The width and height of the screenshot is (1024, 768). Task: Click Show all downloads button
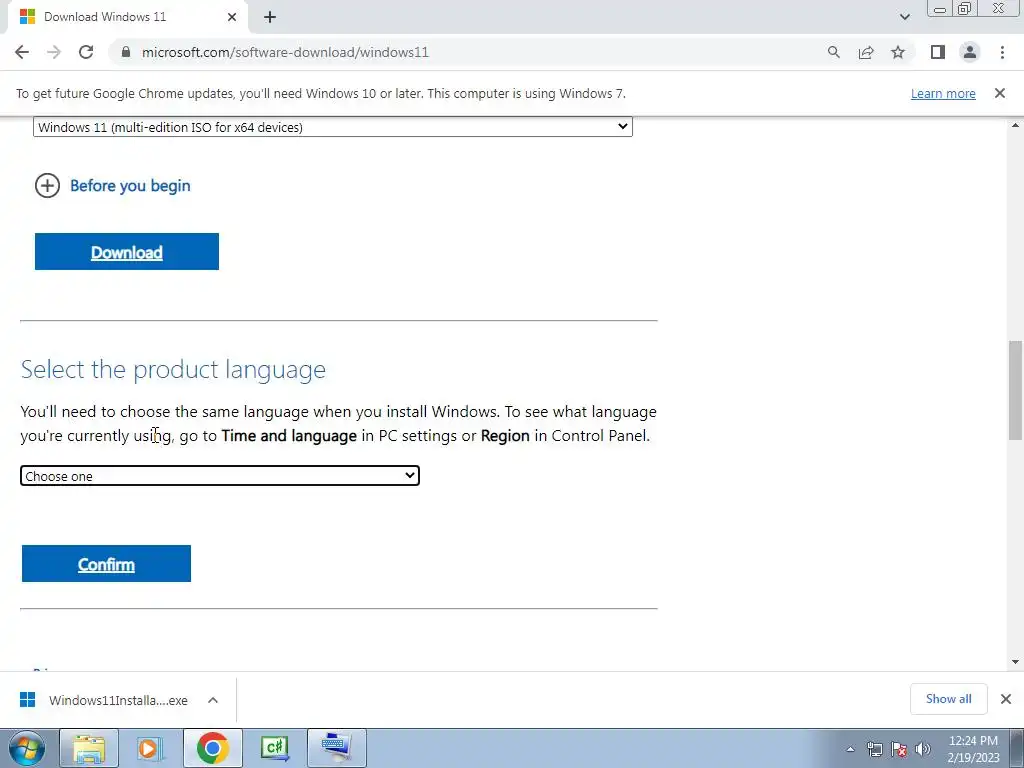pos(949,699)
